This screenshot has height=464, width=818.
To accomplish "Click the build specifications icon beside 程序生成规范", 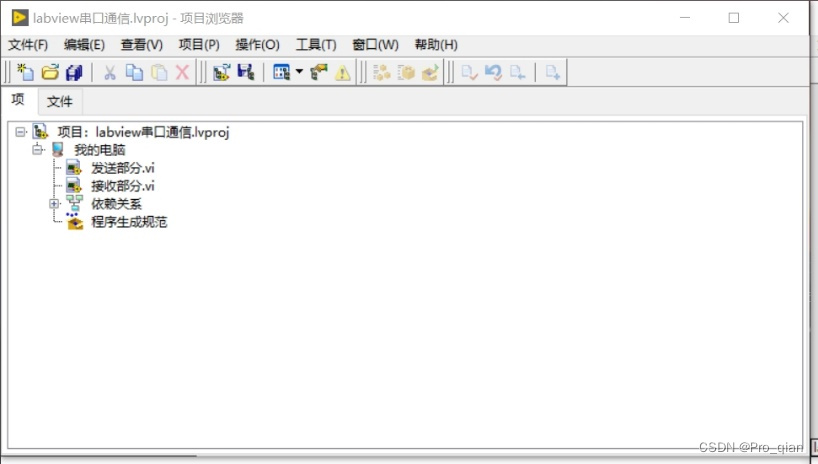I will click(75, 221).
